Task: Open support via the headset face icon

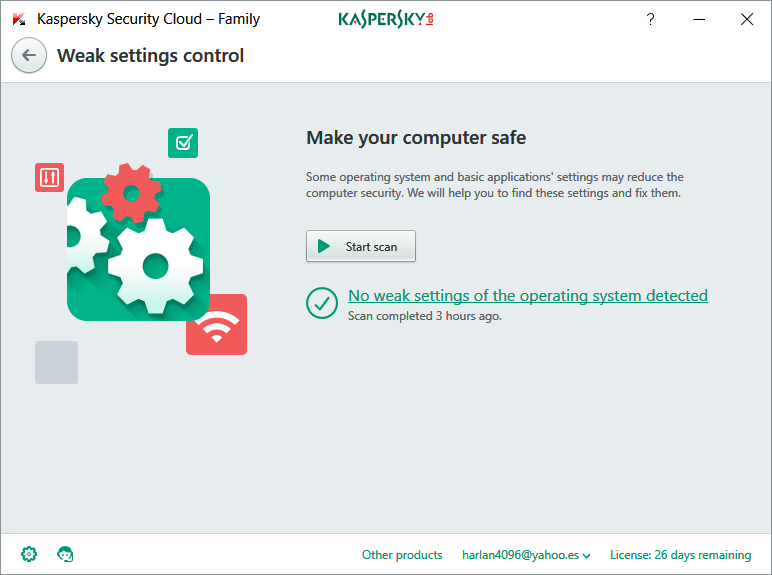Action: (x=65, y=554)
